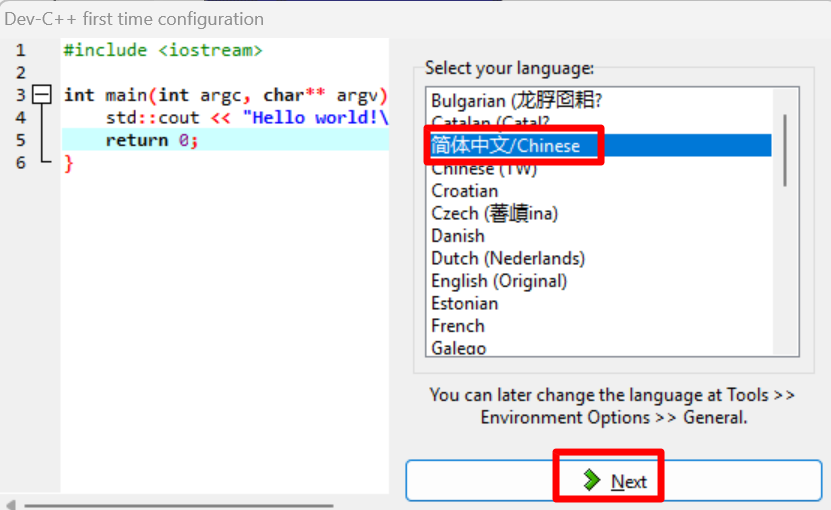
Task: Select Bulgarian language entry
Action: tap(598, 100)
